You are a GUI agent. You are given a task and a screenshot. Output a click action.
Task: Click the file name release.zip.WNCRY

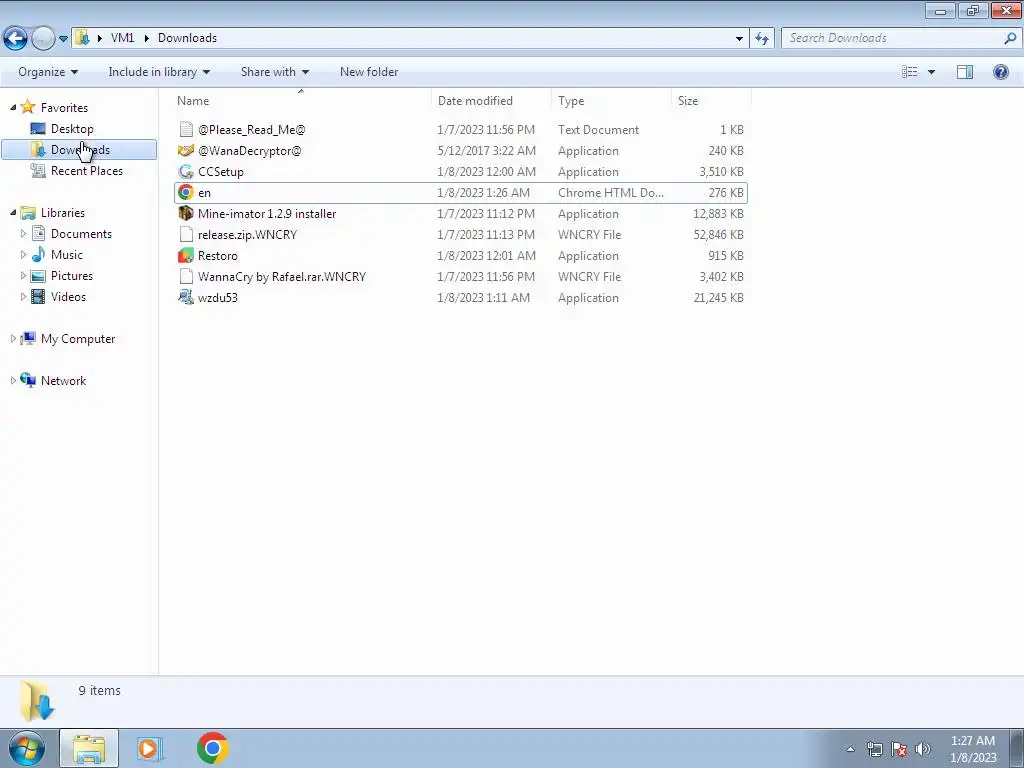[248, 234]
